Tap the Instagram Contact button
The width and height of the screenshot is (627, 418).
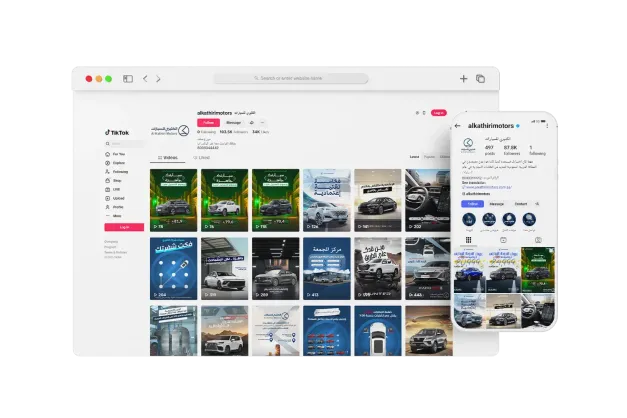(521, 204)
